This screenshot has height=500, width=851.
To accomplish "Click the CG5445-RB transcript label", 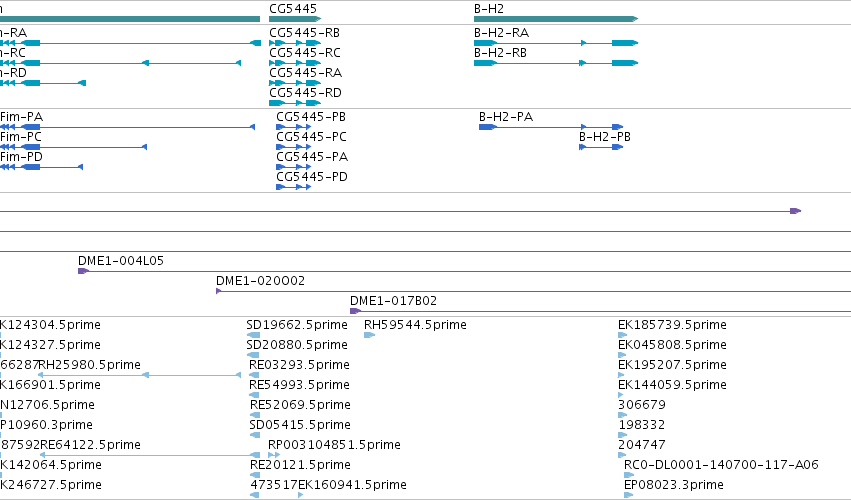I will pyautogui.click(x=304, y=33).
